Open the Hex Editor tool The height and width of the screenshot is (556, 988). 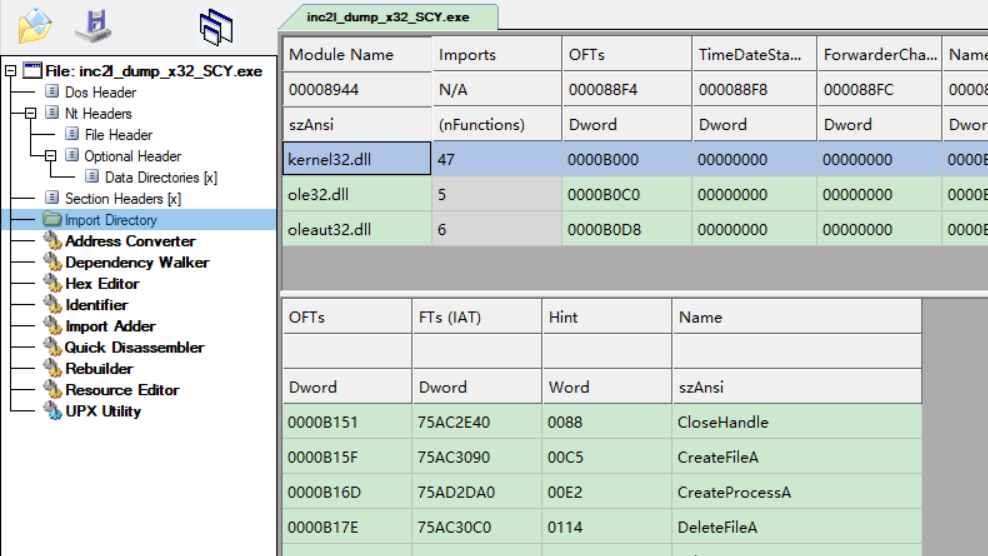102,284
